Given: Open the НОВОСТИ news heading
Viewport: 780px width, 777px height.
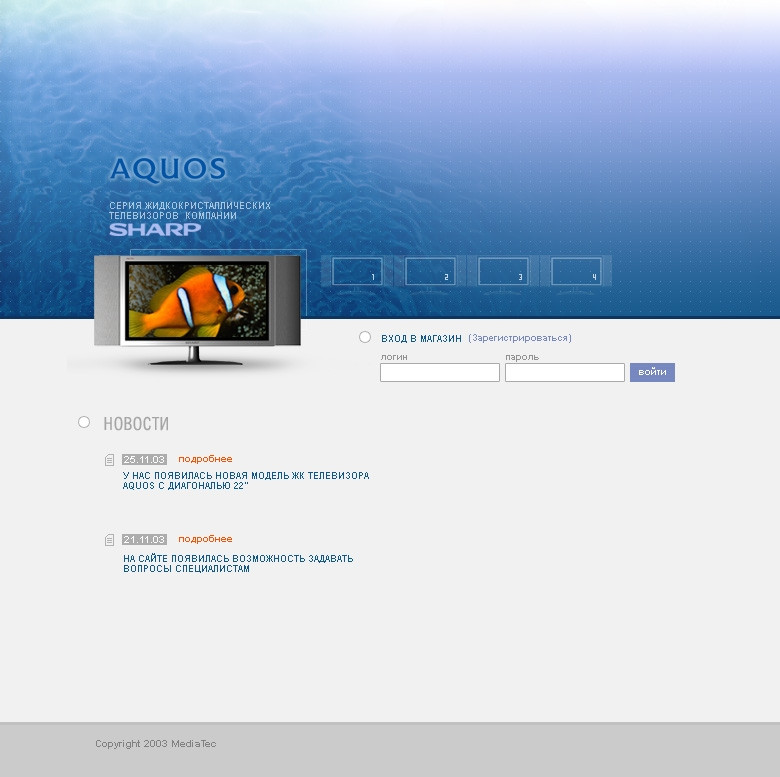Looking at the screenshot, I should [x=136, y=424].
